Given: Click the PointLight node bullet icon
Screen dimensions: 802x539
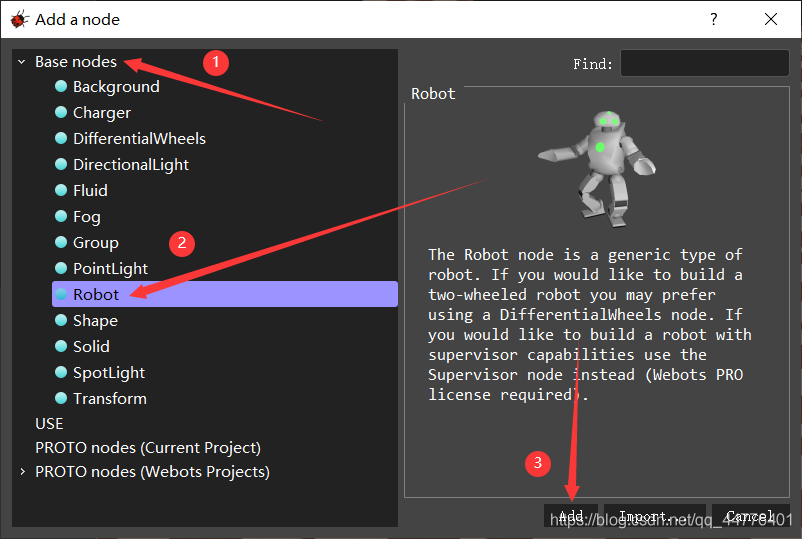Looking at the screenshot, I should [x=61, y=268].
